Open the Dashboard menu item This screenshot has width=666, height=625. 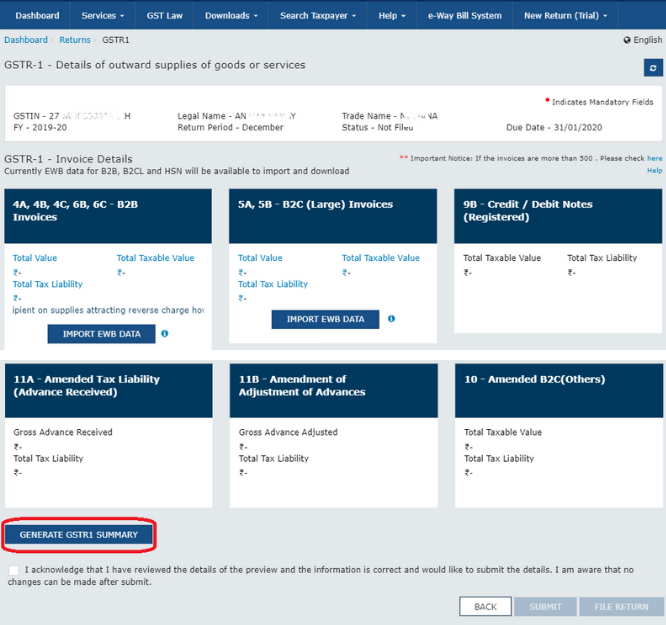click(37, 16)
